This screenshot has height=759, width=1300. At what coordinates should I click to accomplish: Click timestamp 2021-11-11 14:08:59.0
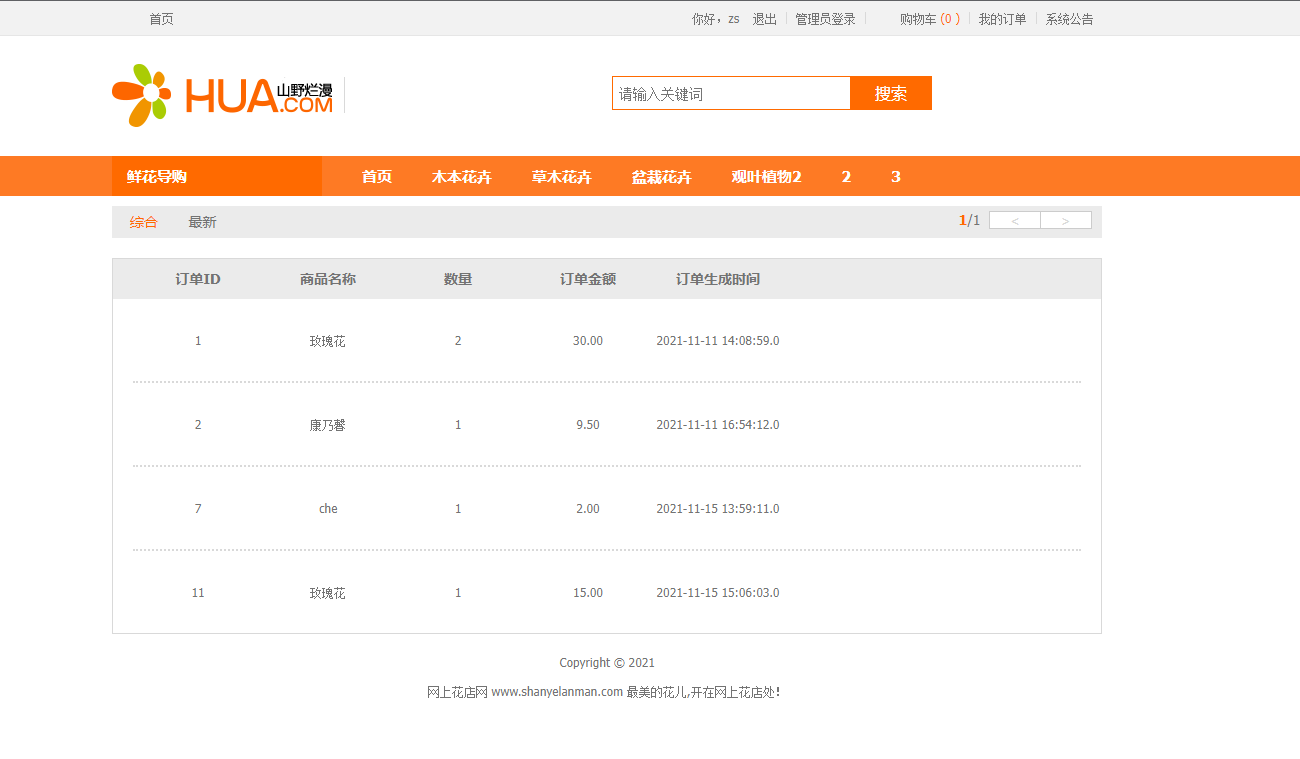[x=718, y=341]
